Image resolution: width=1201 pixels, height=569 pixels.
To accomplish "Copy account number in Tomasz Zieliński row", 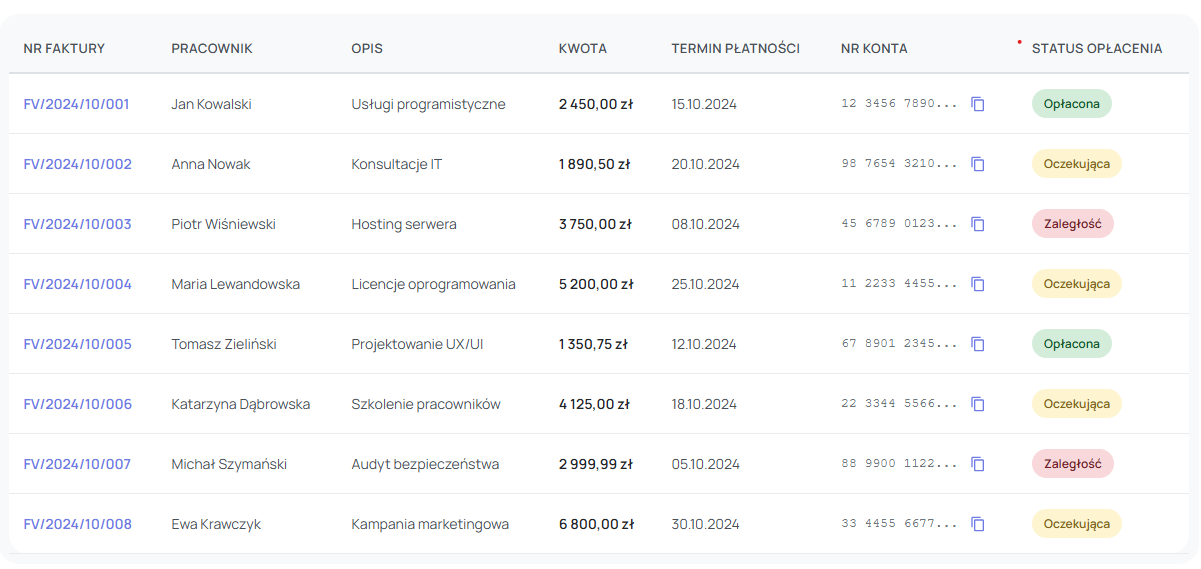I will tap(978, 344).
